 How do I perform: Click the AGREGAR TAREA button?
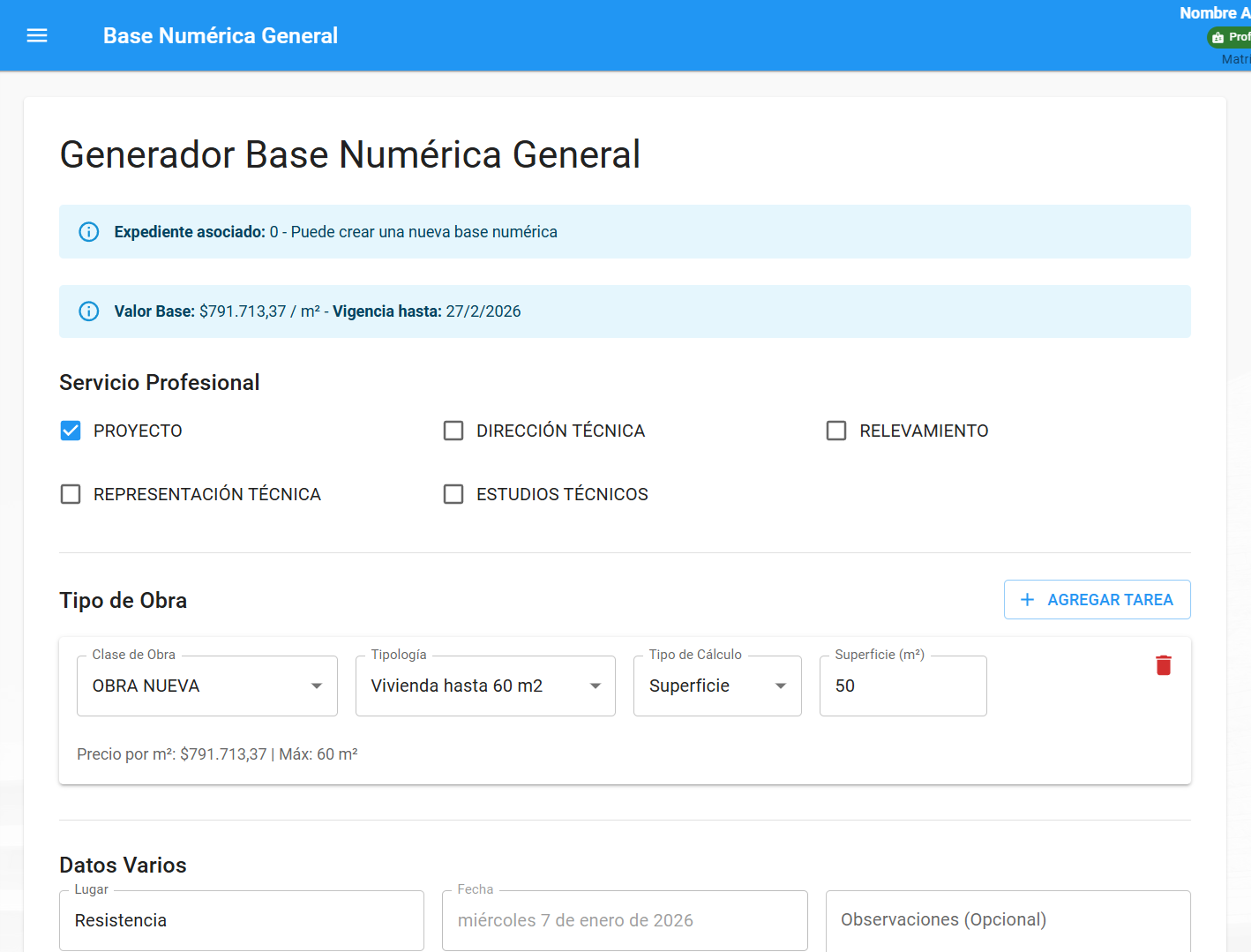click(x=1097, y=599)
